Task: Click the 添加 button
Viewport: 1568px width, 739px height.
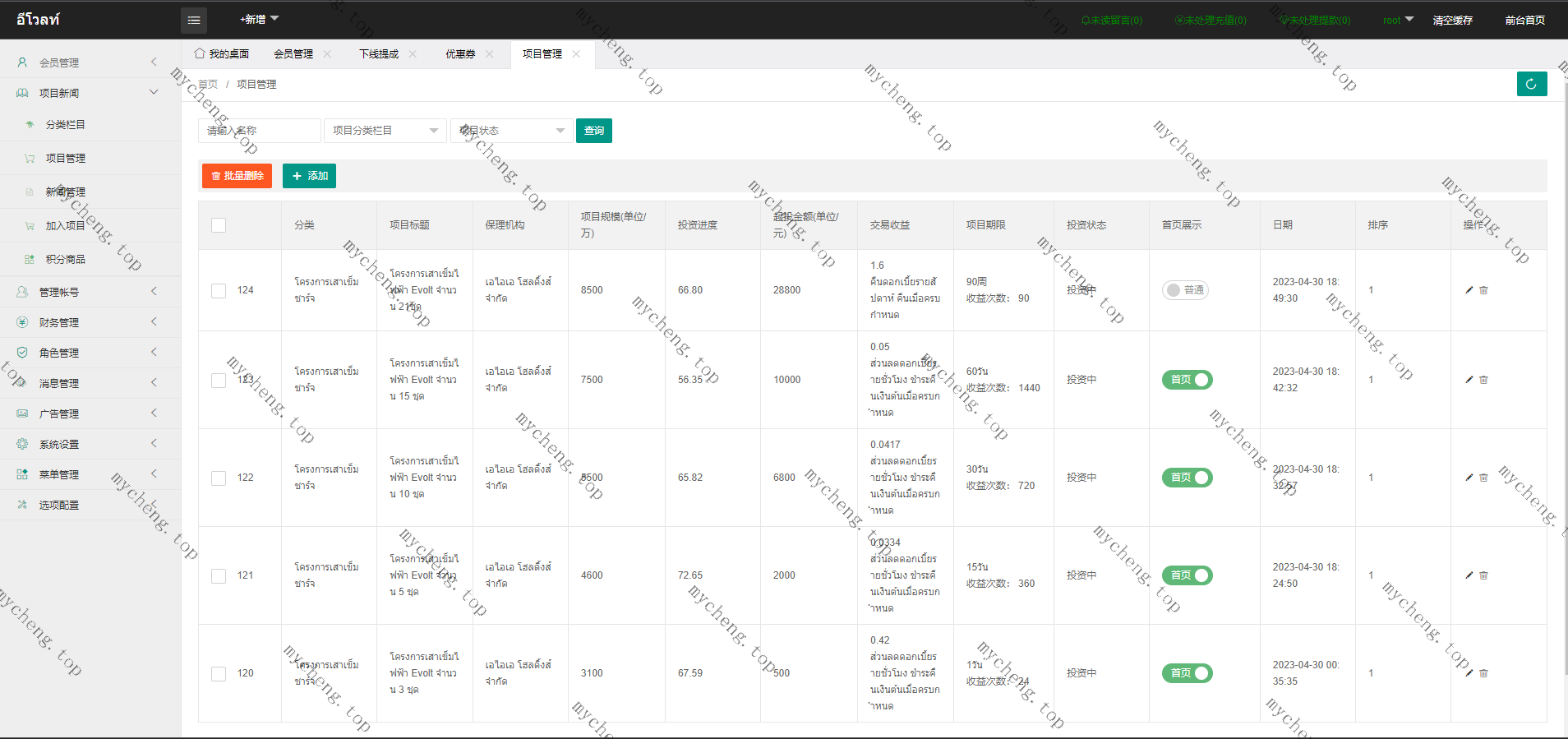Action: point(309,176)
